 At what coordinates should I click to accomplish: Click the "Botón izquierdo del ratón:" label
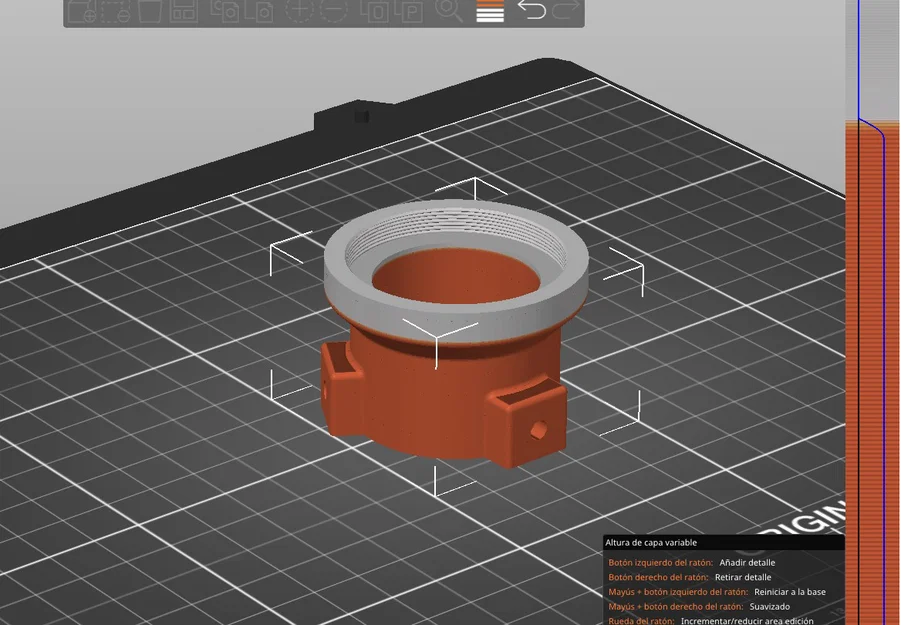click(x=660, y=562)
